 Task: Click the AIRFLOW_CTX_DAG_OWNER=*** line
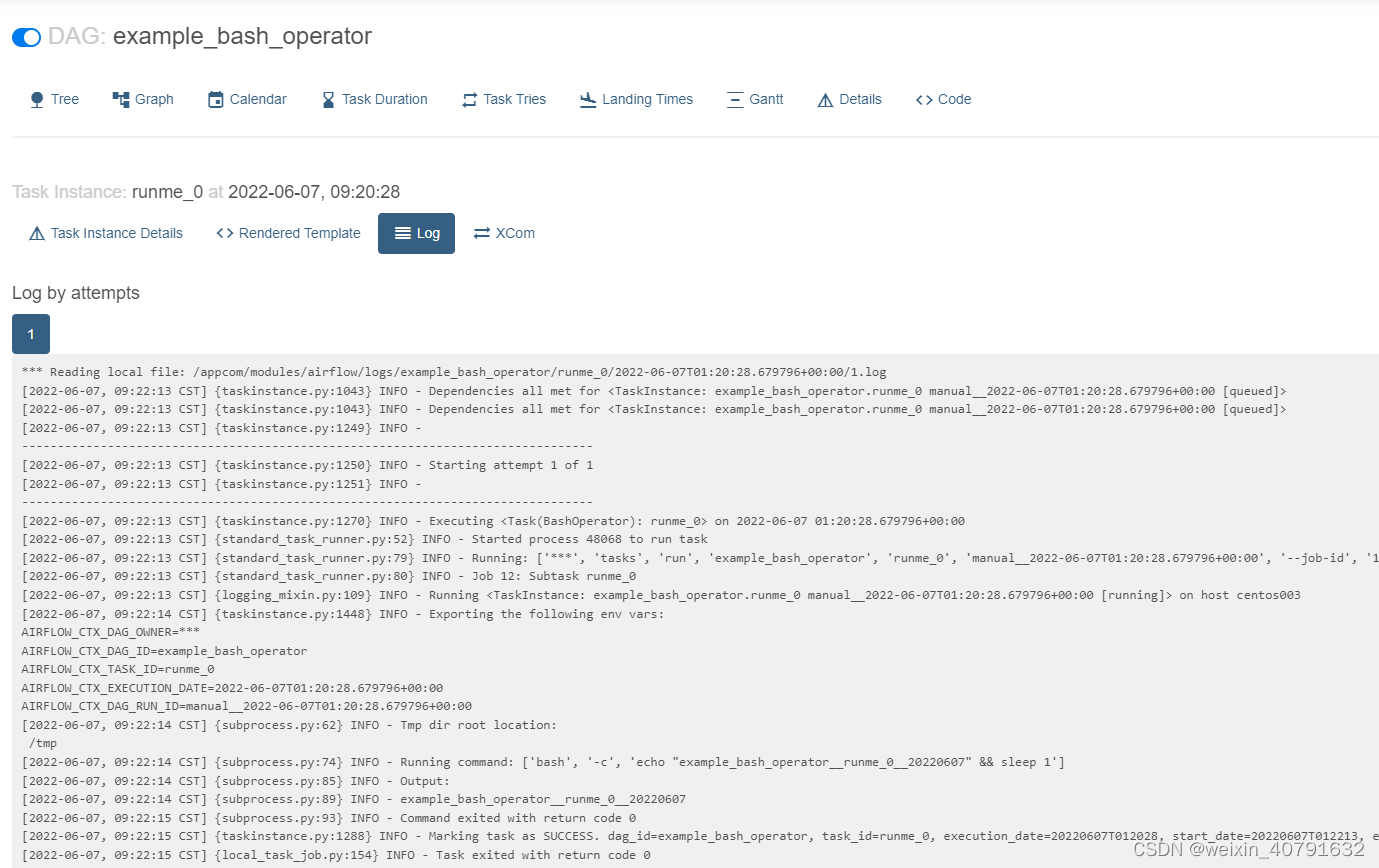click(110, 632)
